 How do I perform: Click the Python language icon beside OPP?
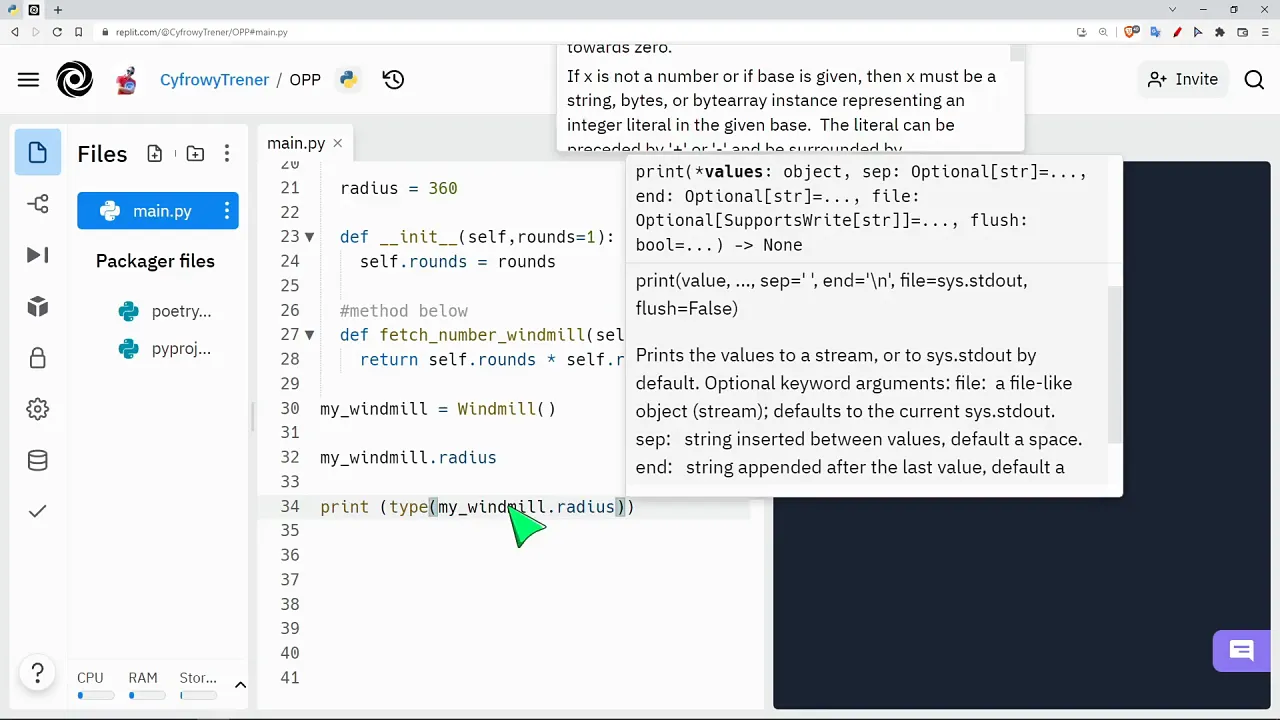pos(348,80)
